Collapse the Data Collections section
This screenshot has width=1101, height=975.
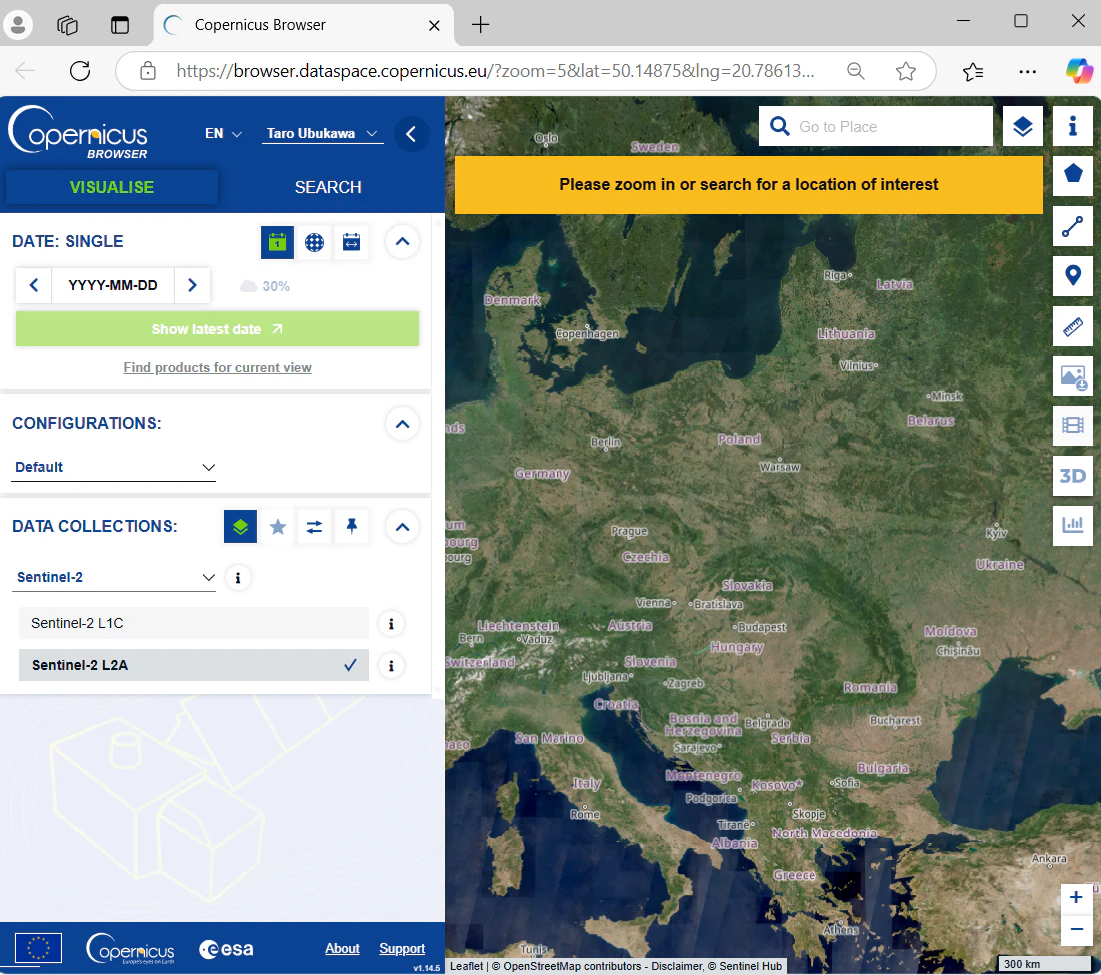click(x=402, y=527)
